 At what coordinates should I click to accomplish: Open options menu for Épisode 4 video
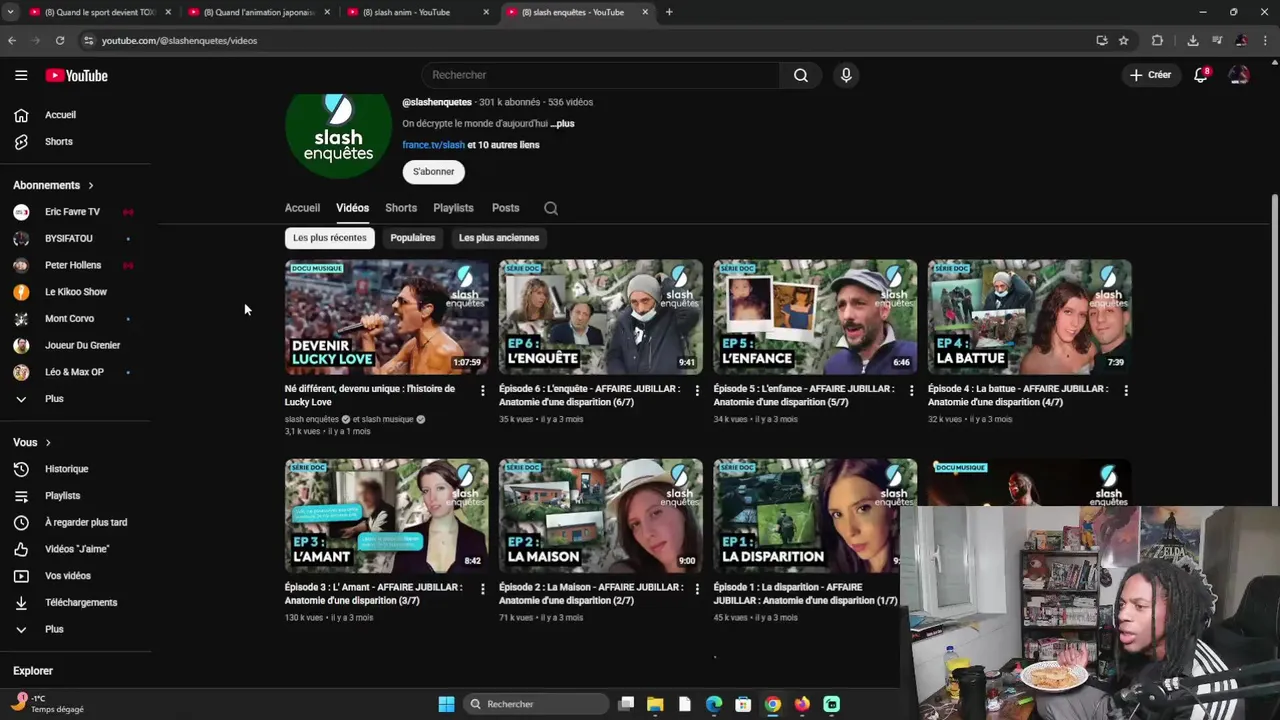coord(1126,390)
